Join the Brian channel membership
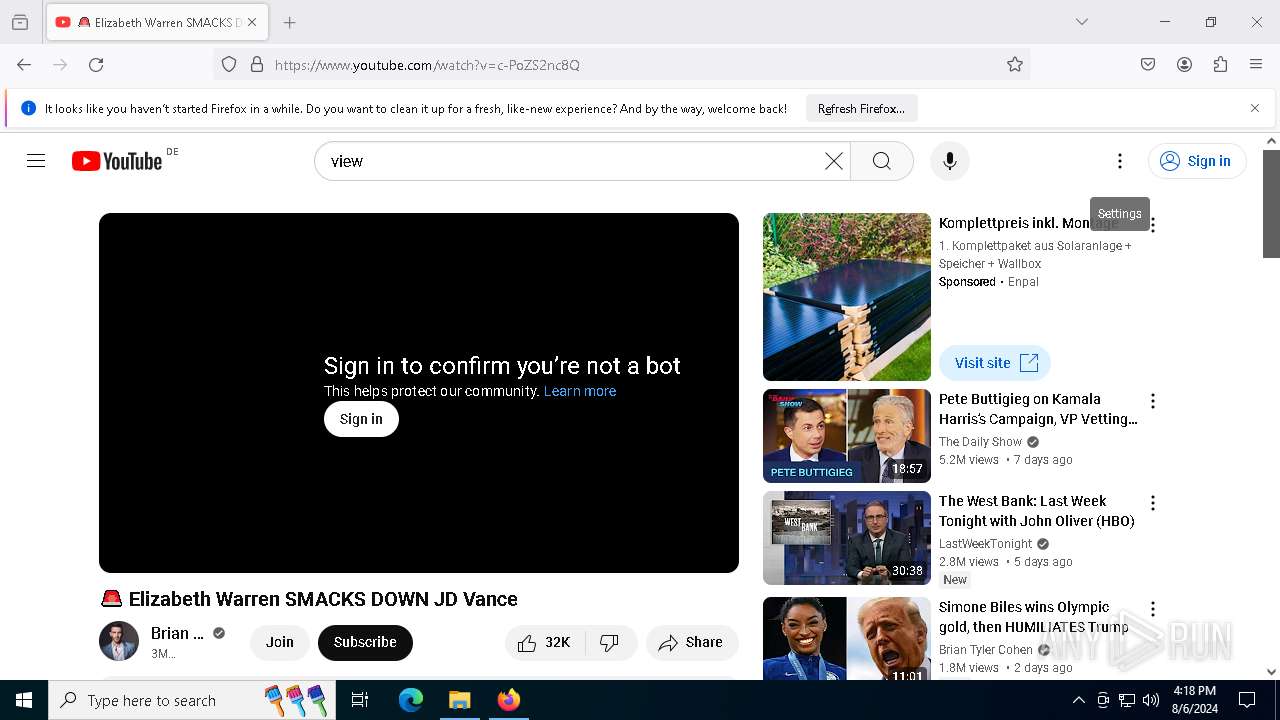Viewport: 1280px width, 720px height. coord(280,642)
